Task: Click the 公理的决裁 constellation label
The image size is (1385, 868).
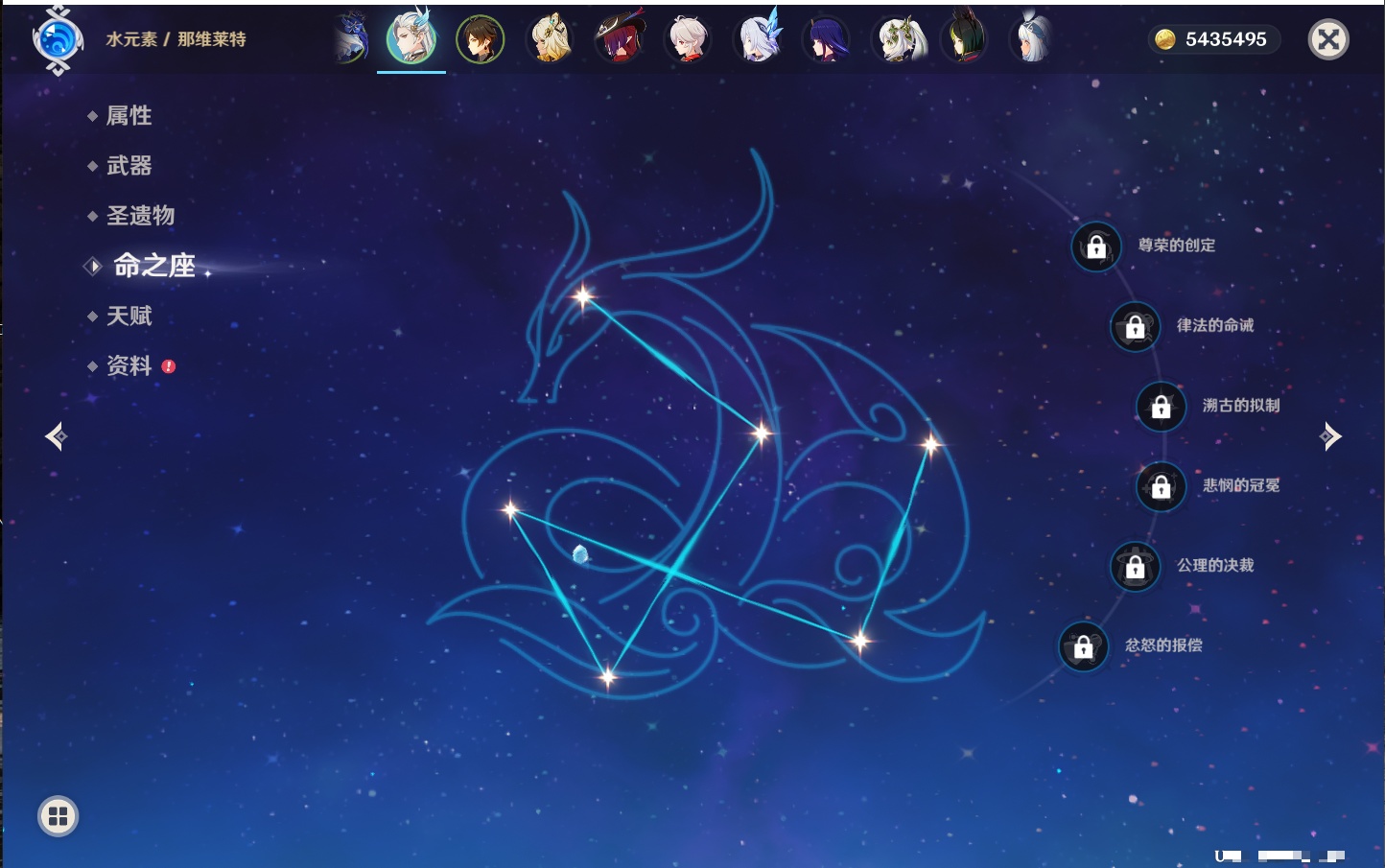Action: (1215, 565)
